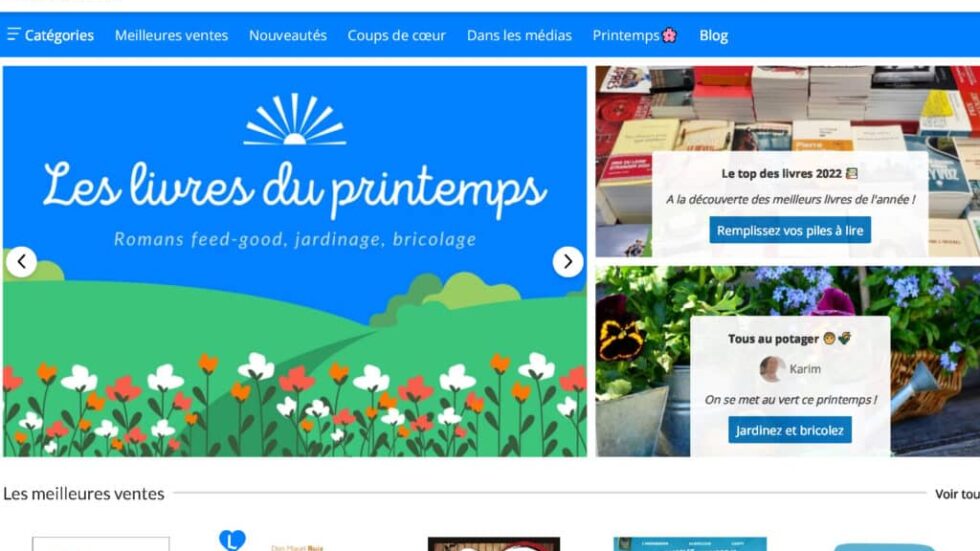Click Karim's avatar picture
Screen dimensions: 980x551
click(x=772, y=369)
